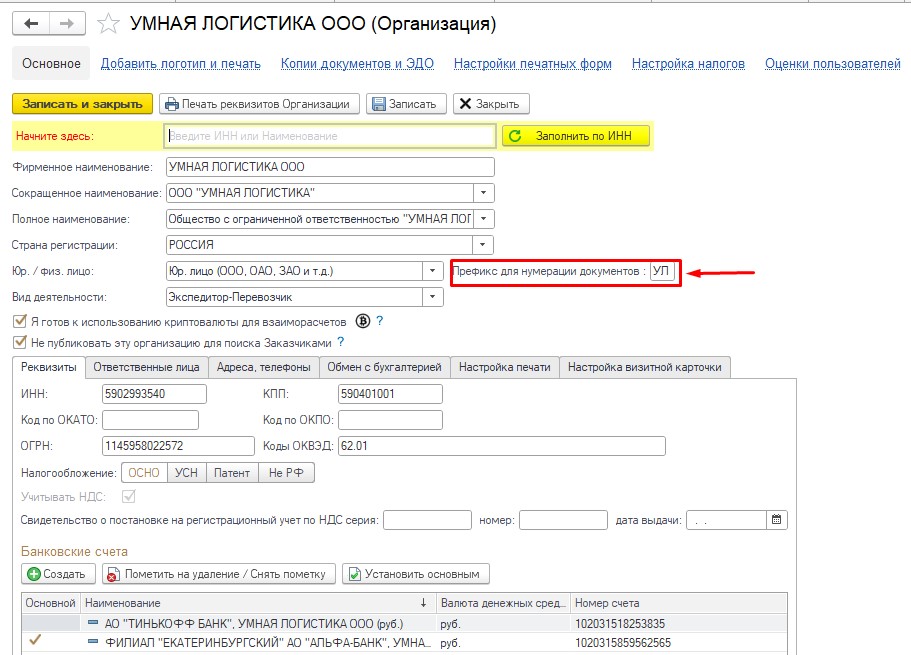Click Записать и закрыть button
911x655 pixels.
pos(82,104)
